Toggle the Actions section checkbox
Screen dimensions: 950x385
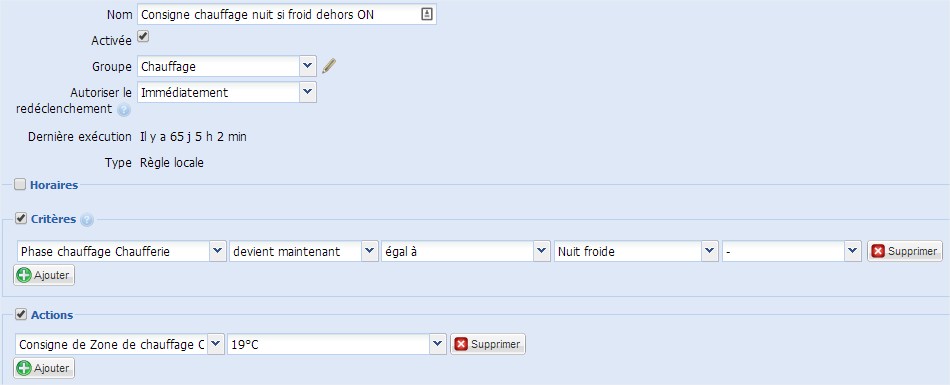click(x=21, y=314)
